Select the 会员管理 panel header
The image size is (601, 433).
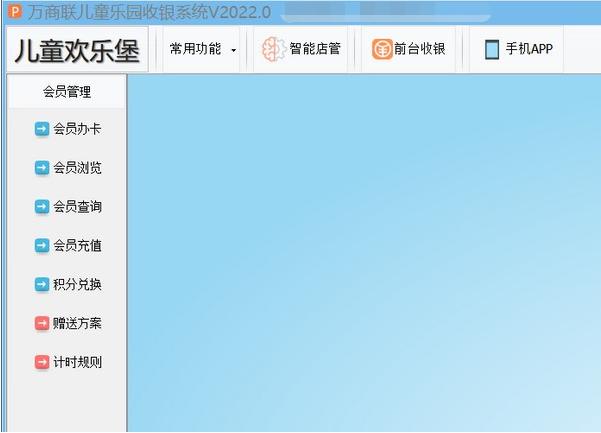click(67, 92)
